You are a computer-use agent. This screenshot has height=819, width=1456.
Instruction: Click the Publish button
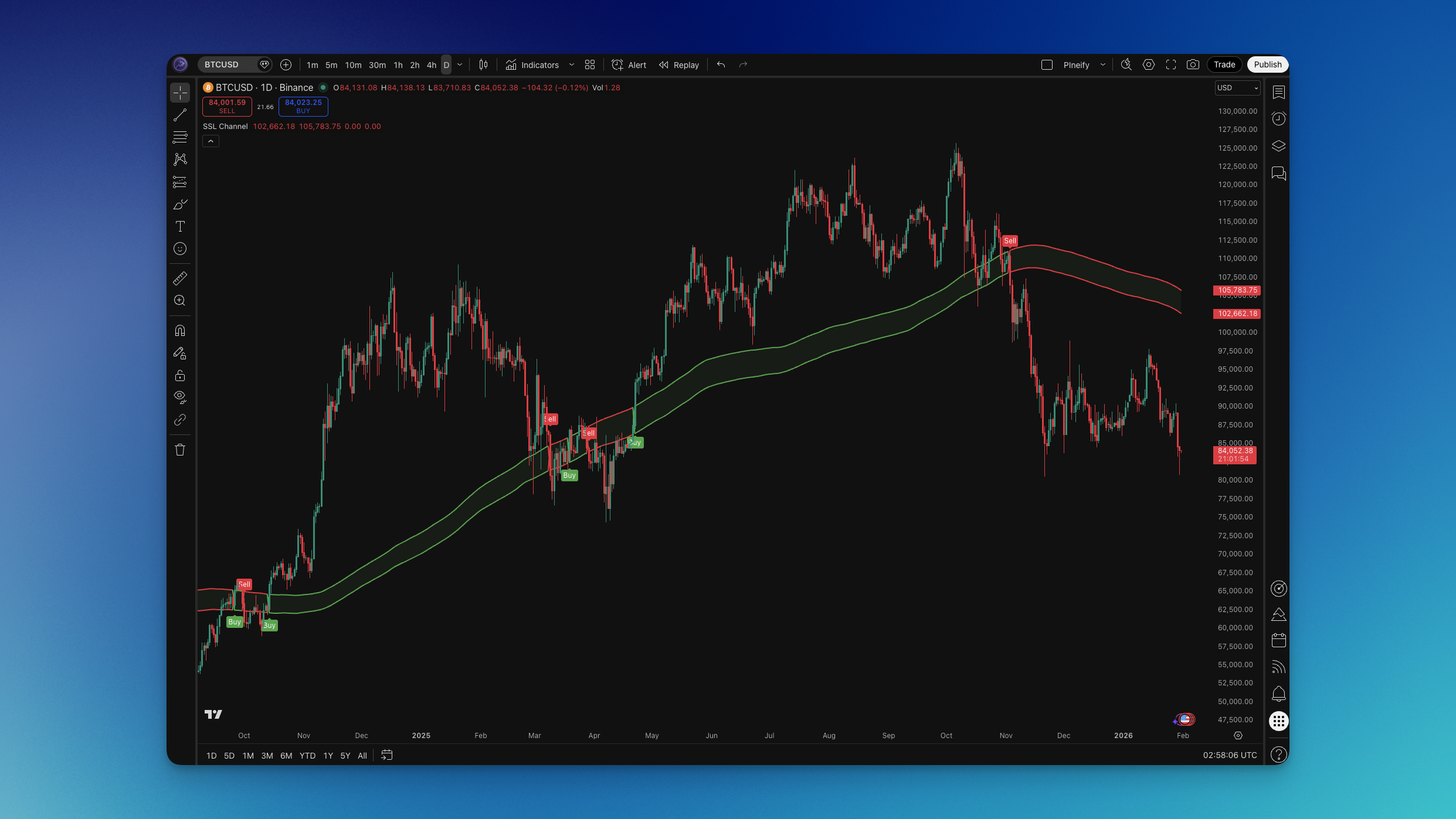tap(1267, 64)
